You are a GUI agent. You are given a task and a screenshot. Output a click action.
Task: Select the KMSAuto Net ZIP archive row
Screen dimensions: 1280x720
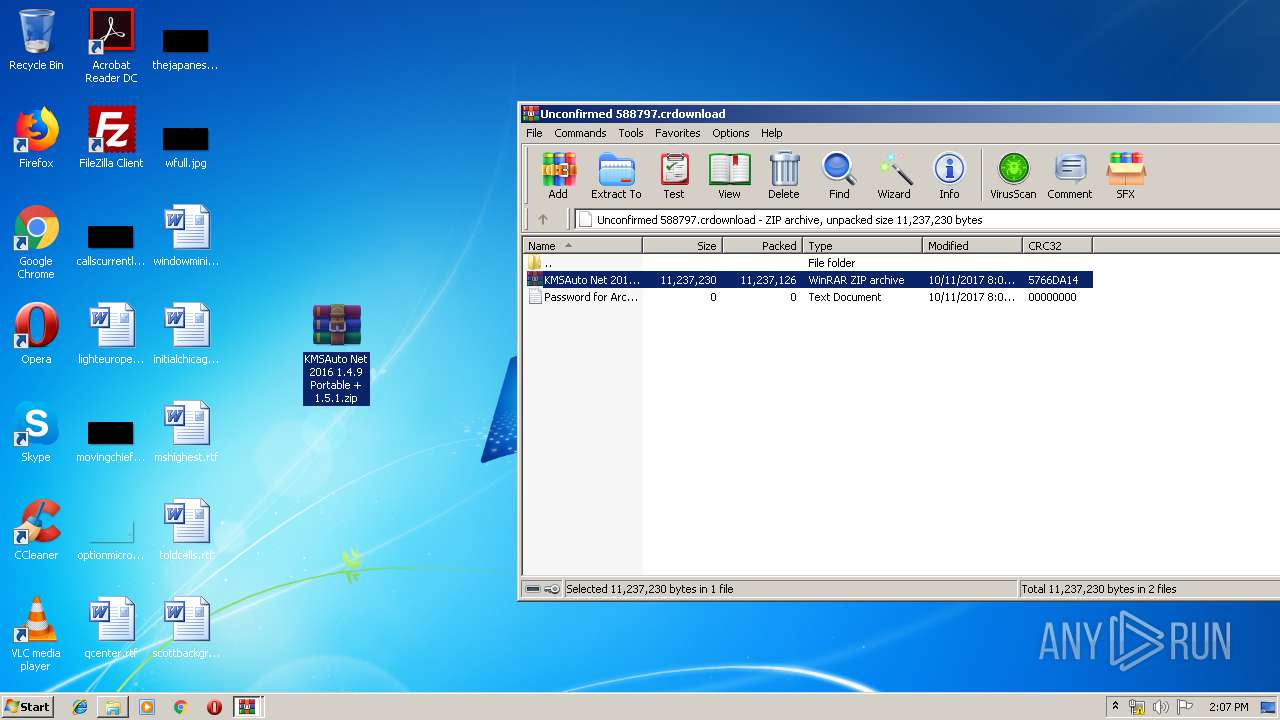(808, 280)
